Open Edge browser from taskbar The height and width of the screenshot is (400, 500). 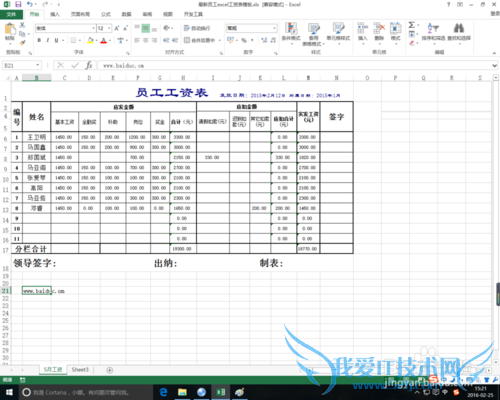163,392
